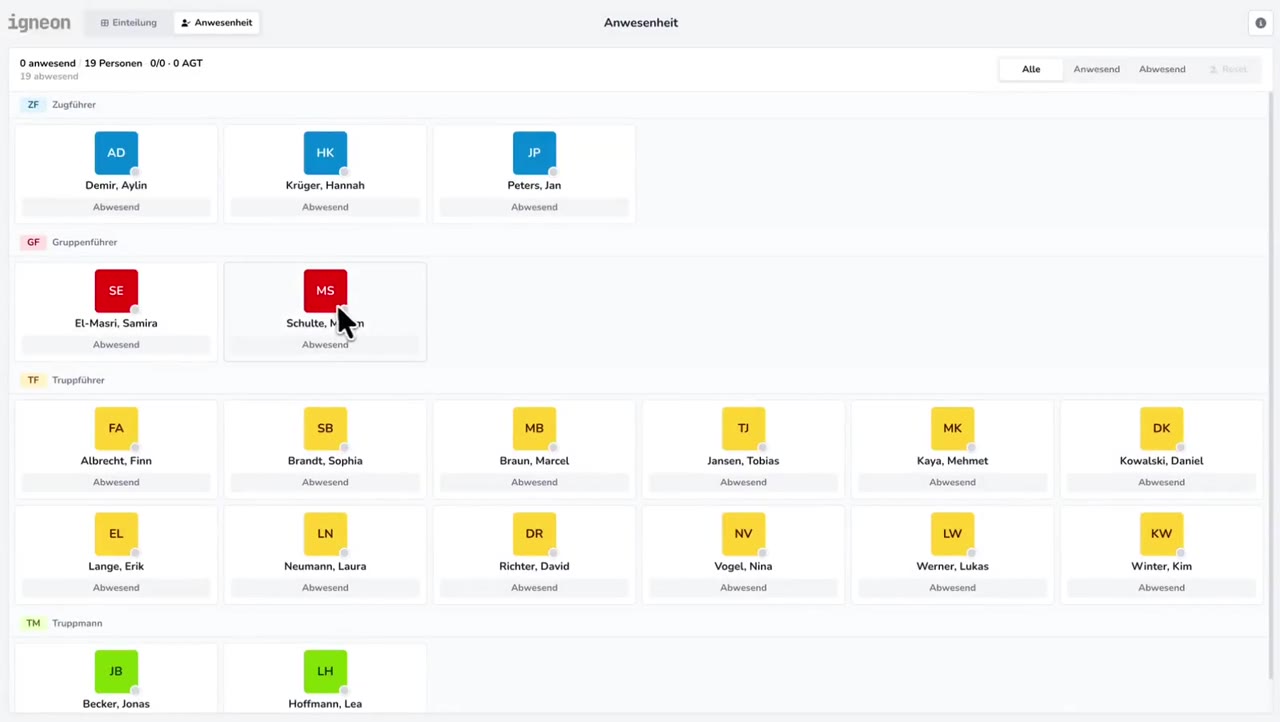Select the LW avatar for Werner, Lukas

[952, 534]
